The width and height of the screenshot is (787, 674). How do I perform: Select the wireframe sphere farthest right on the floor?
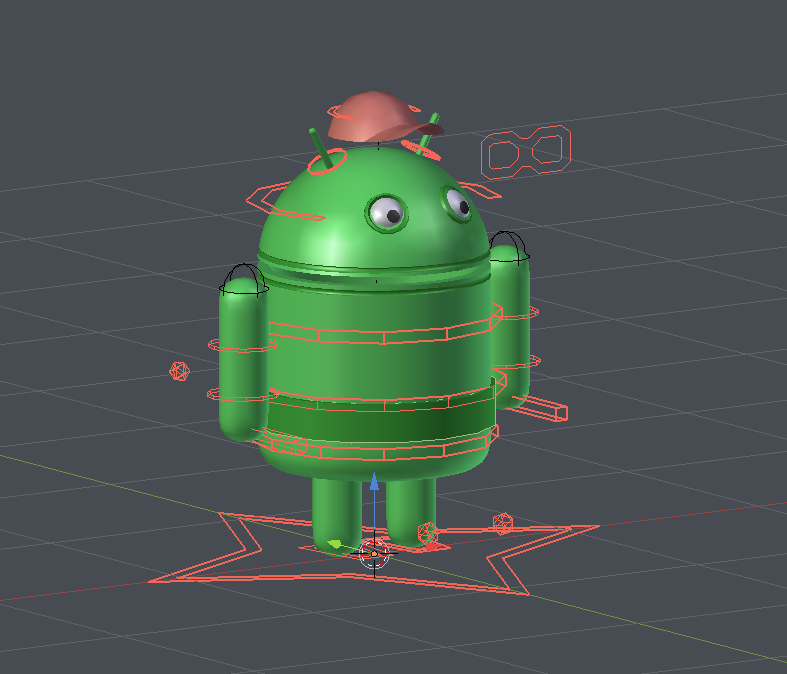click(x=503, y=523)
